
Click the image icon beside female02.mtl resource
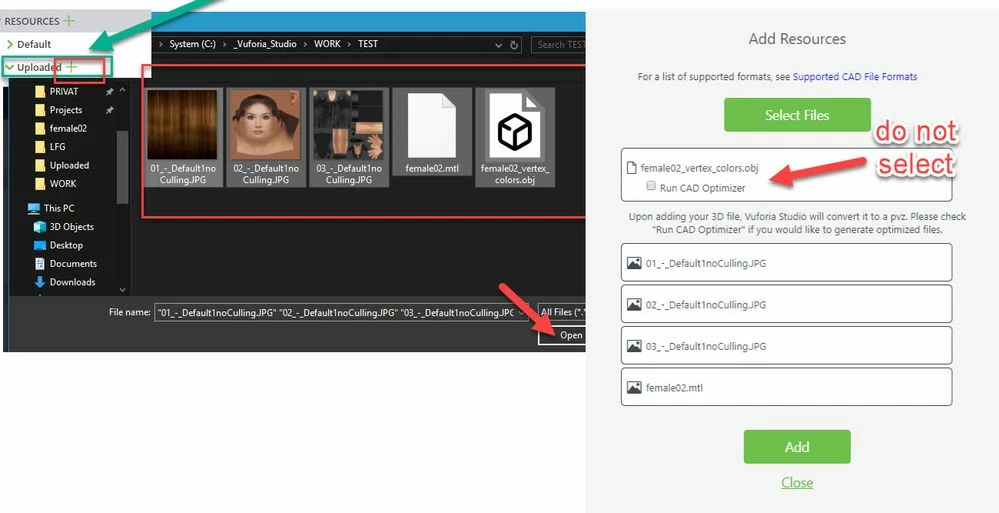[x=634, y=387]
